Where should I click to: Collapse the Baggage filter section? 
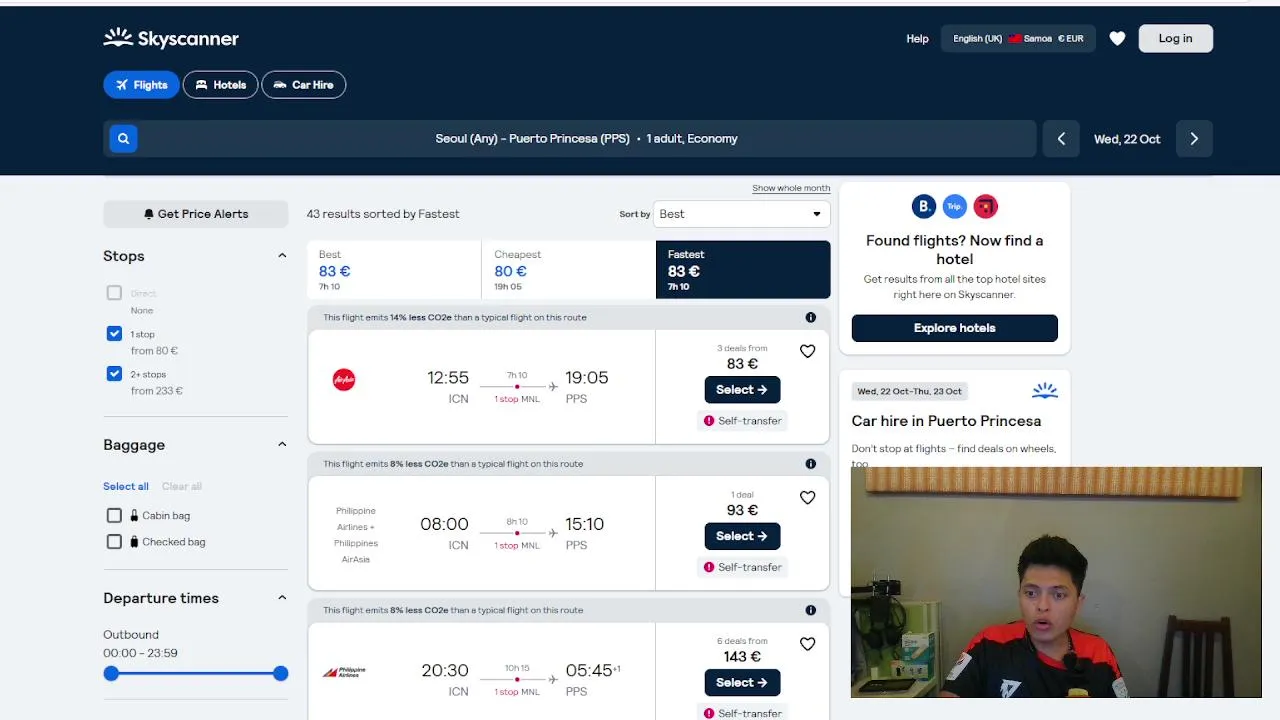coord(281,445)
